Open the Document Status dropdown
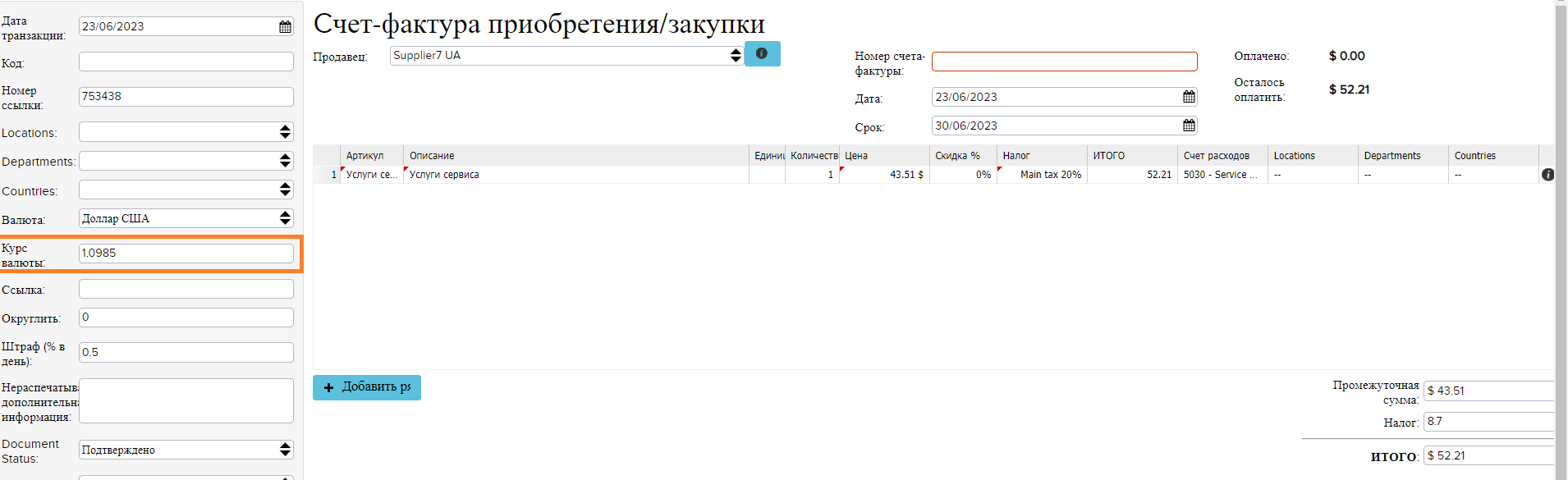The width and height of the screenshot is (1568, 480). click(186, 450)
